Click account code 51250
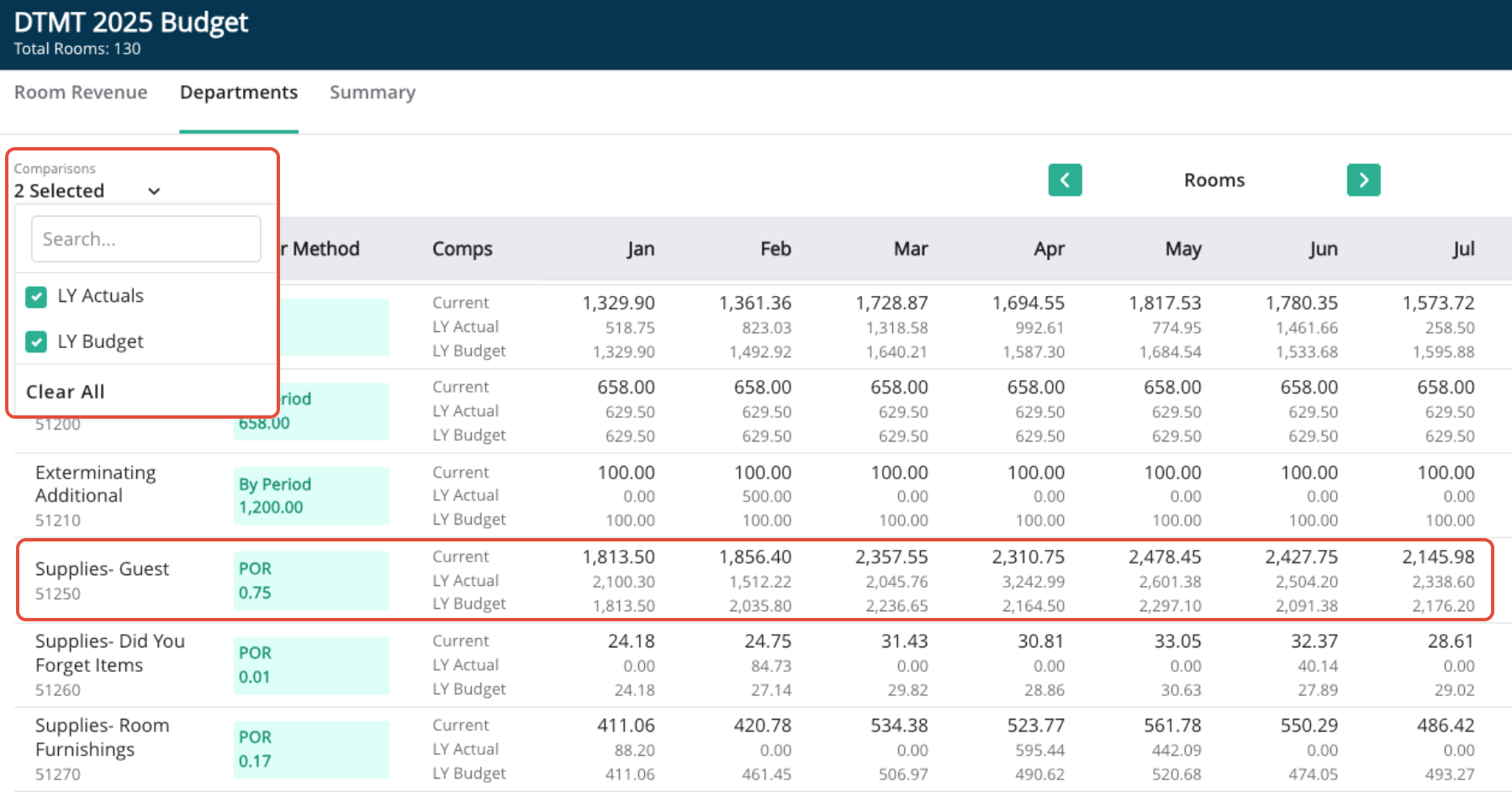 (x=58, y=594)
